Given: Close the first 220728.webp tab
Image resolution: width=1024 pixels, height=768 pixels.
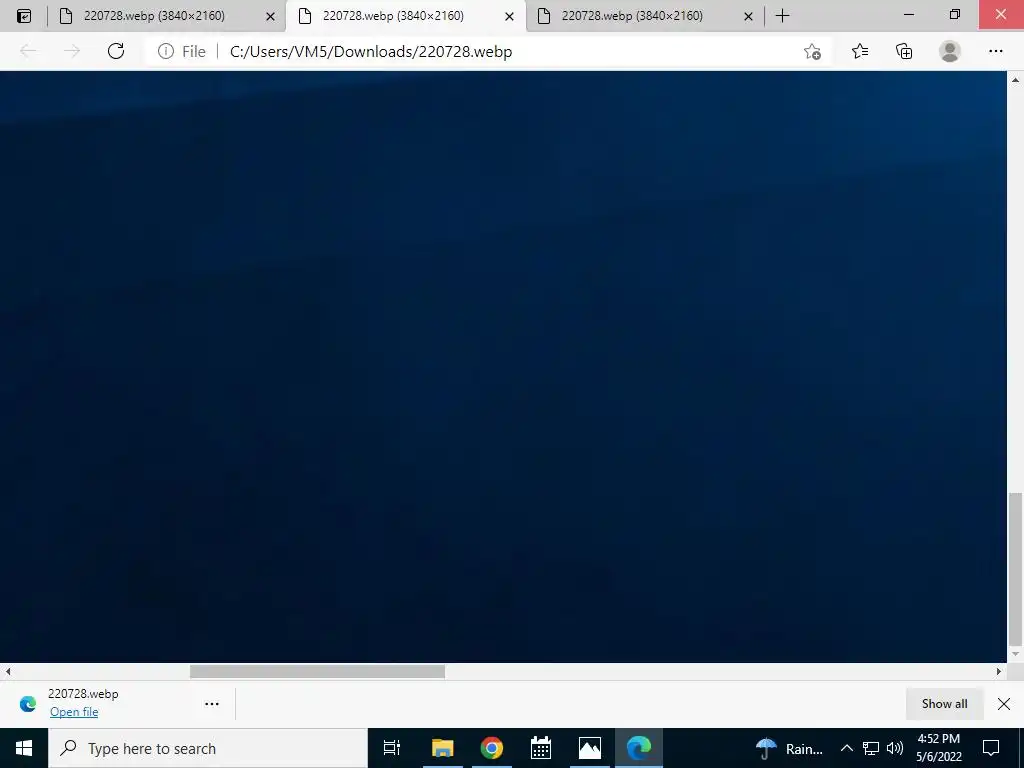Looking at the screenshot, I should click(270, 16).
